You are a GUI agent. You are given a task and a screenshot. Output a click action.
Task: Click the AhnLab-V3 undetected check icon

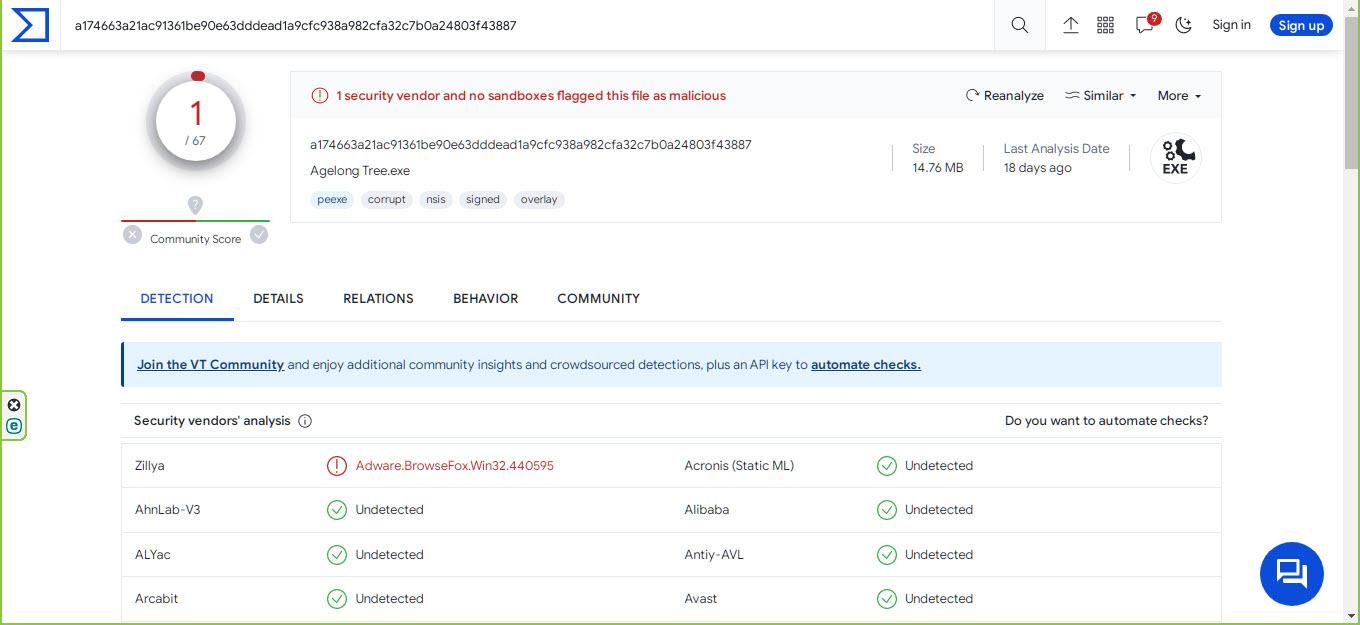click(337, 510)
